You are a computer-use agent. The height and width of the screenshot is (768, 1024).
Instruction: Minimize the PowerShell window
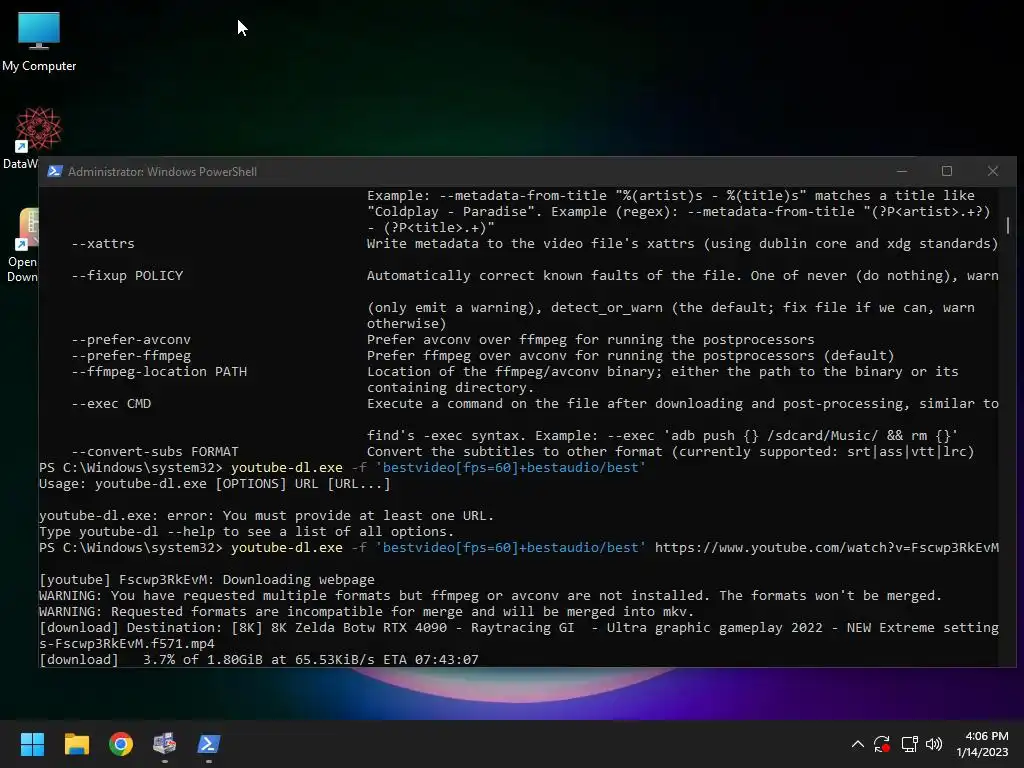click(x=902, y=171)
